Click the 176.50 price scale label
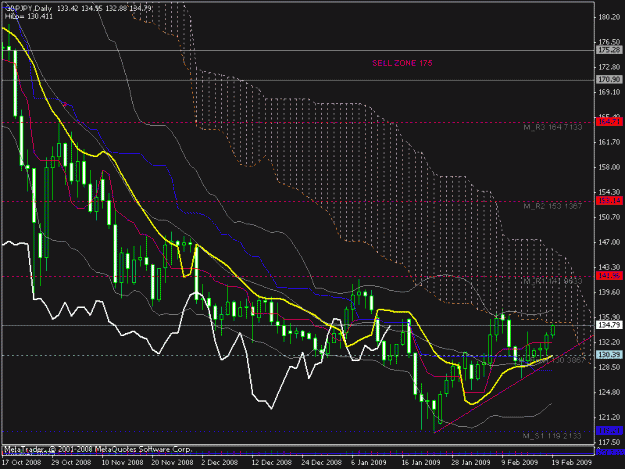 pos(610,42)
